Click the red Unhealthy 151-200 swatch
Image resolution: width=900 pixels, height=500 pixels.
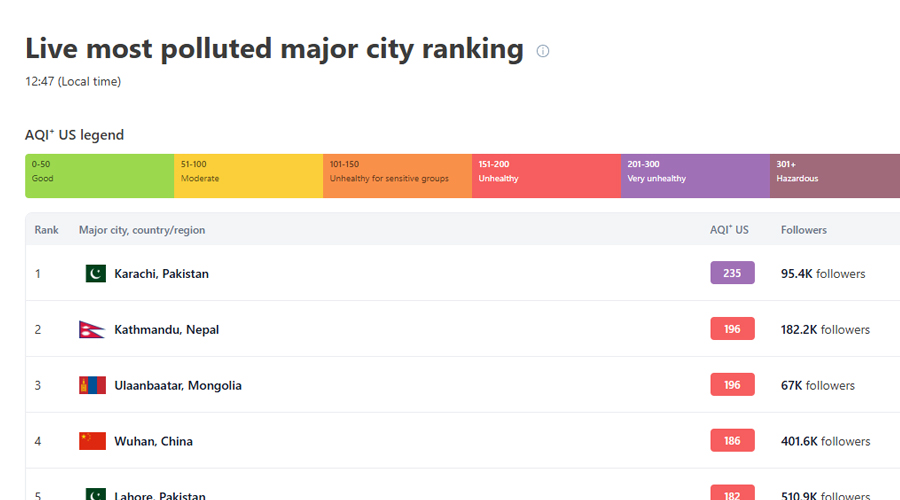click(546, 176)
